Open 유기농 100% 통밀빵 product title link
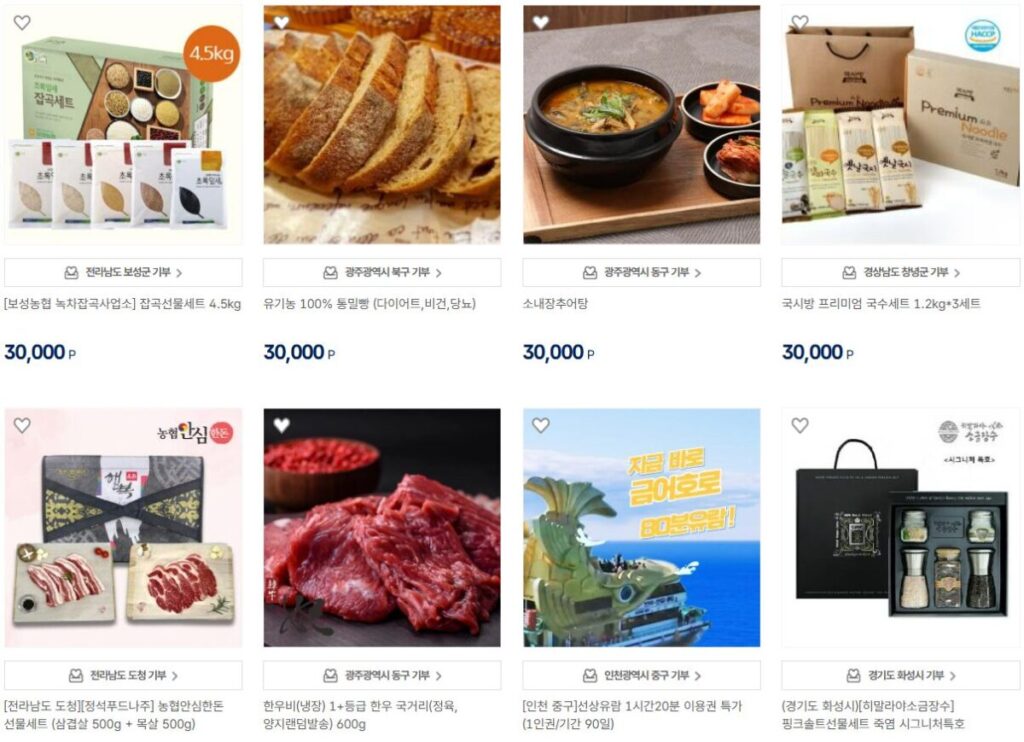This screenshot has height=742, width=1024. (x=370, y=304)
